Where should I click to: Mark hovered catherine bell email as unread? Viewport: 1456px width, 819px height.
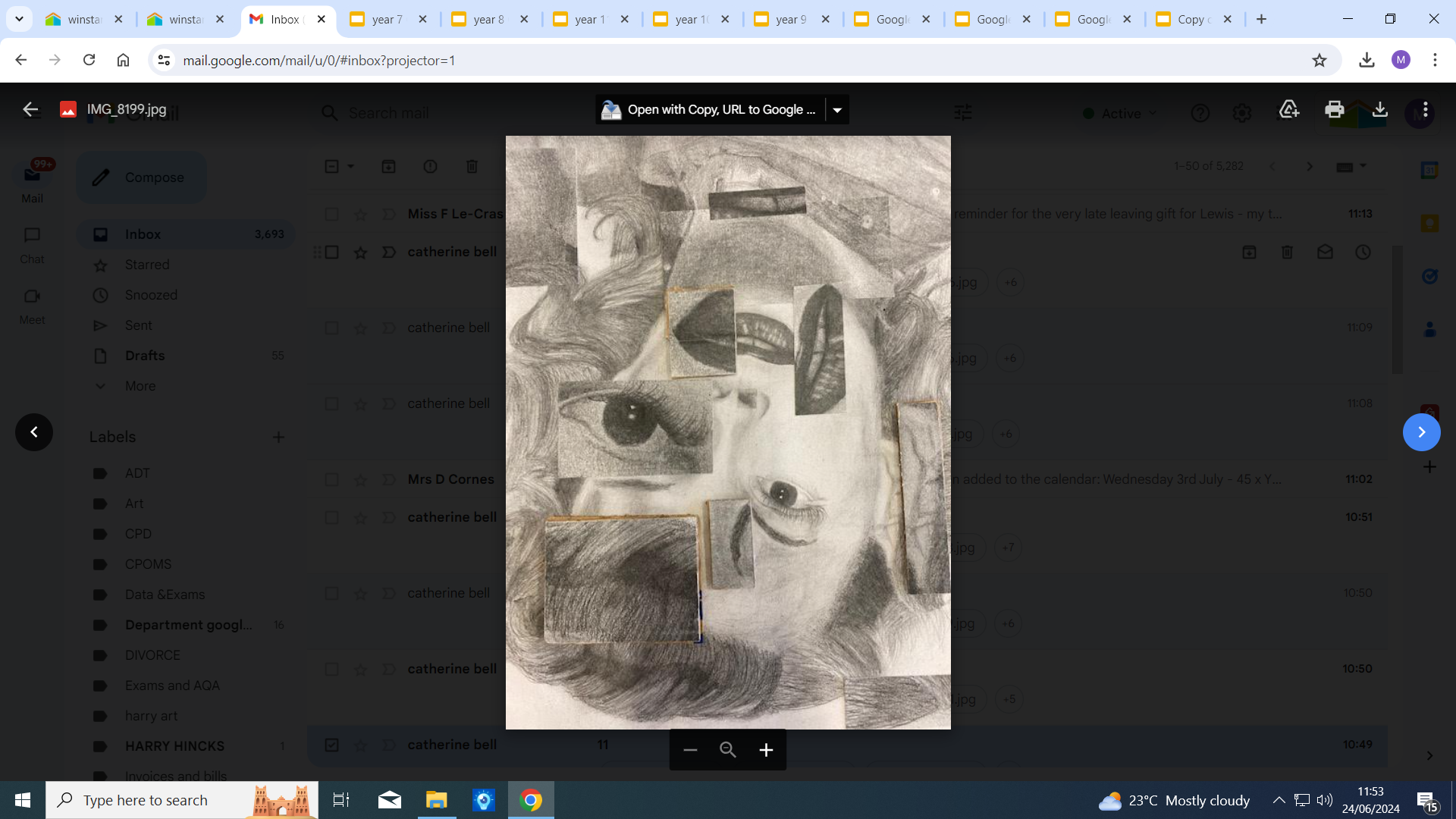1325,252
